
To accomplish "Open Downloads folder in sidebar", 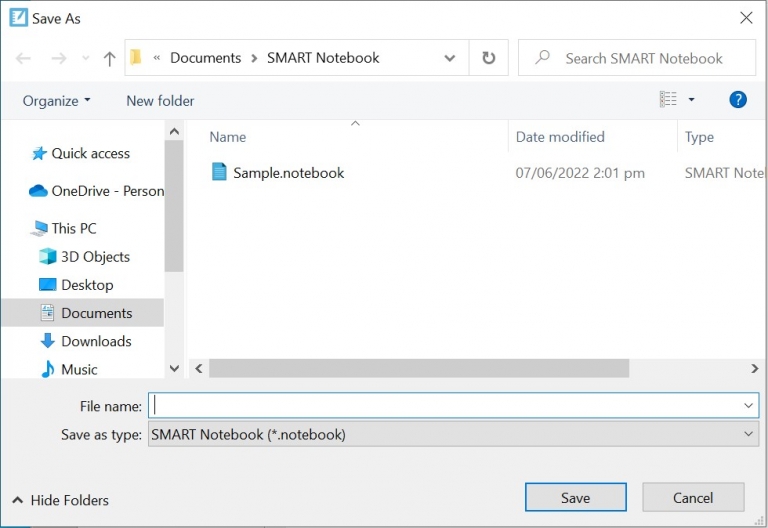I will tap(96, 341).
